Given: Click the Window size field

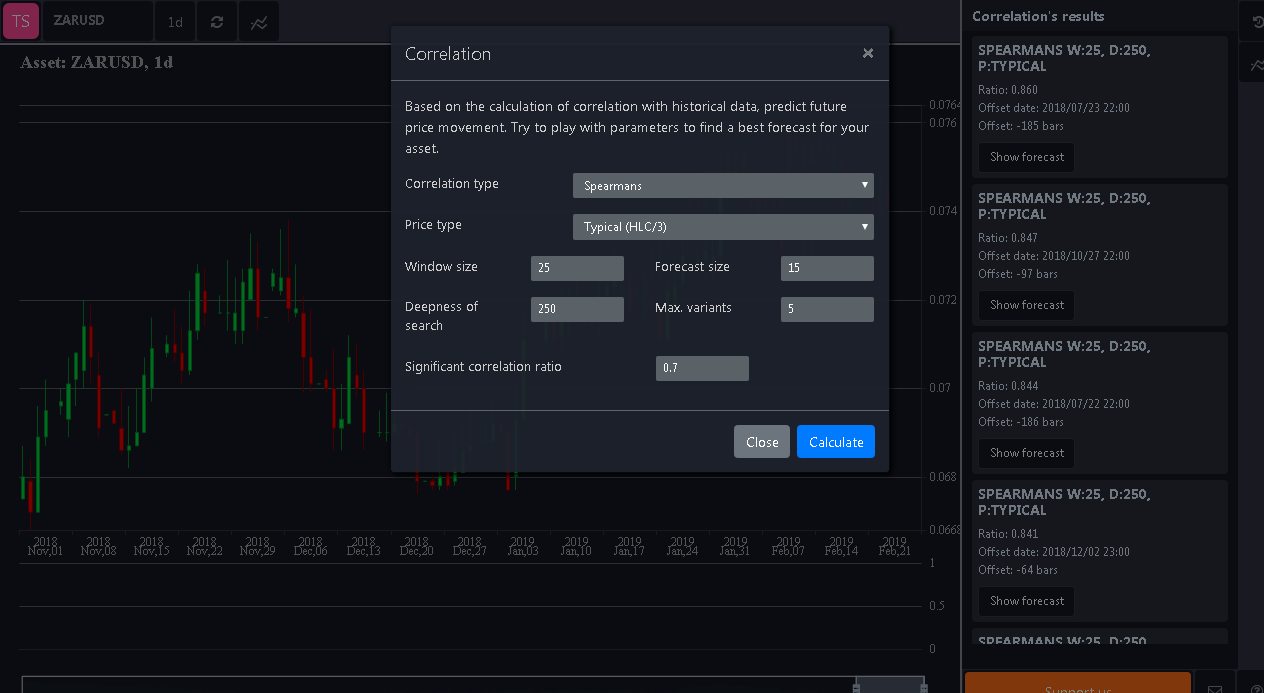Looking at the screenshot, I should pyautogui.click(x=577, y=268).
